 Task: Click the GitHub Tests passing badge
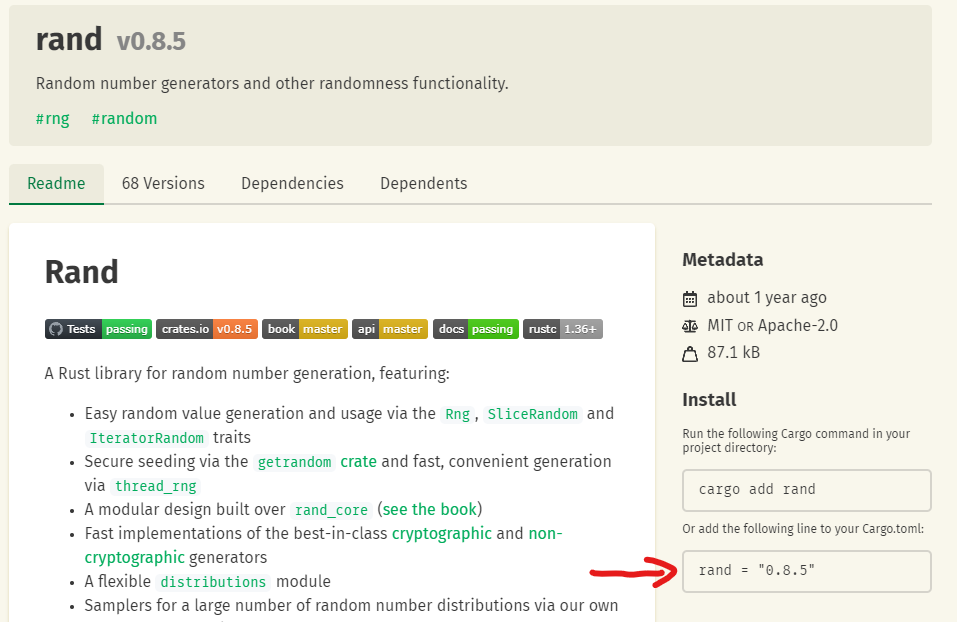[97, 328]
